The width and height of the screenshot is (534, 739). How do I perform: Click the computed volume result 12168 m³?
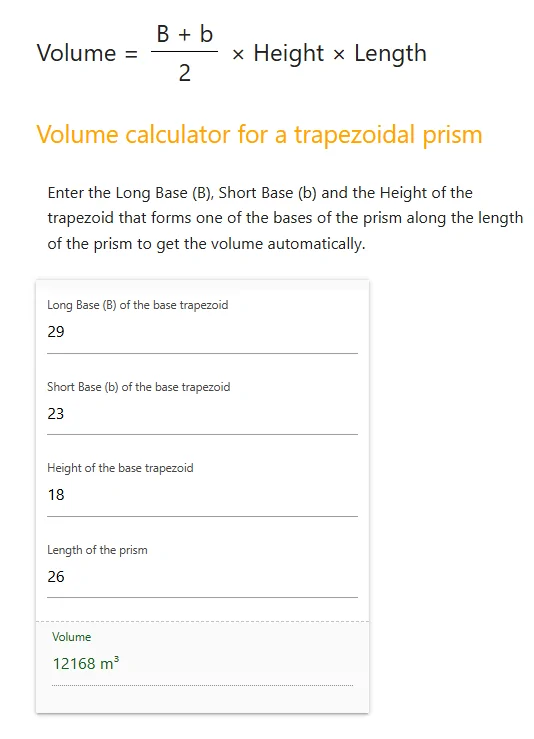(x=86, y=663)
